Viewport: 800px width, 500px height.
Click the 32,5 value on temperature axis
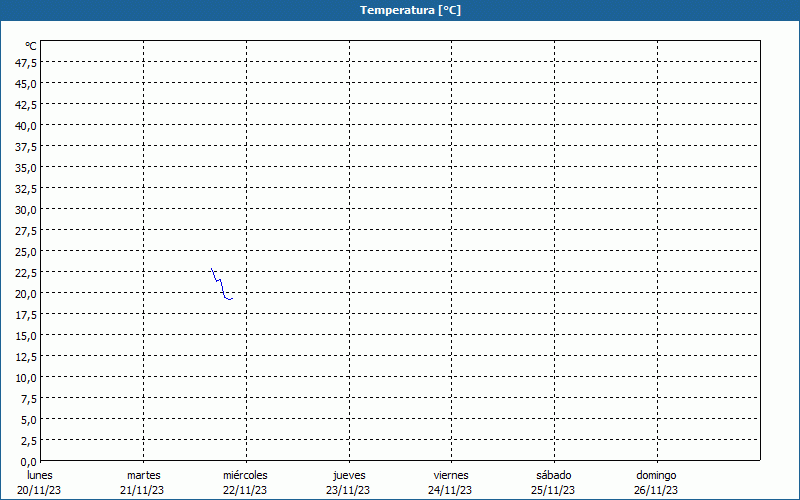point(27,189)
